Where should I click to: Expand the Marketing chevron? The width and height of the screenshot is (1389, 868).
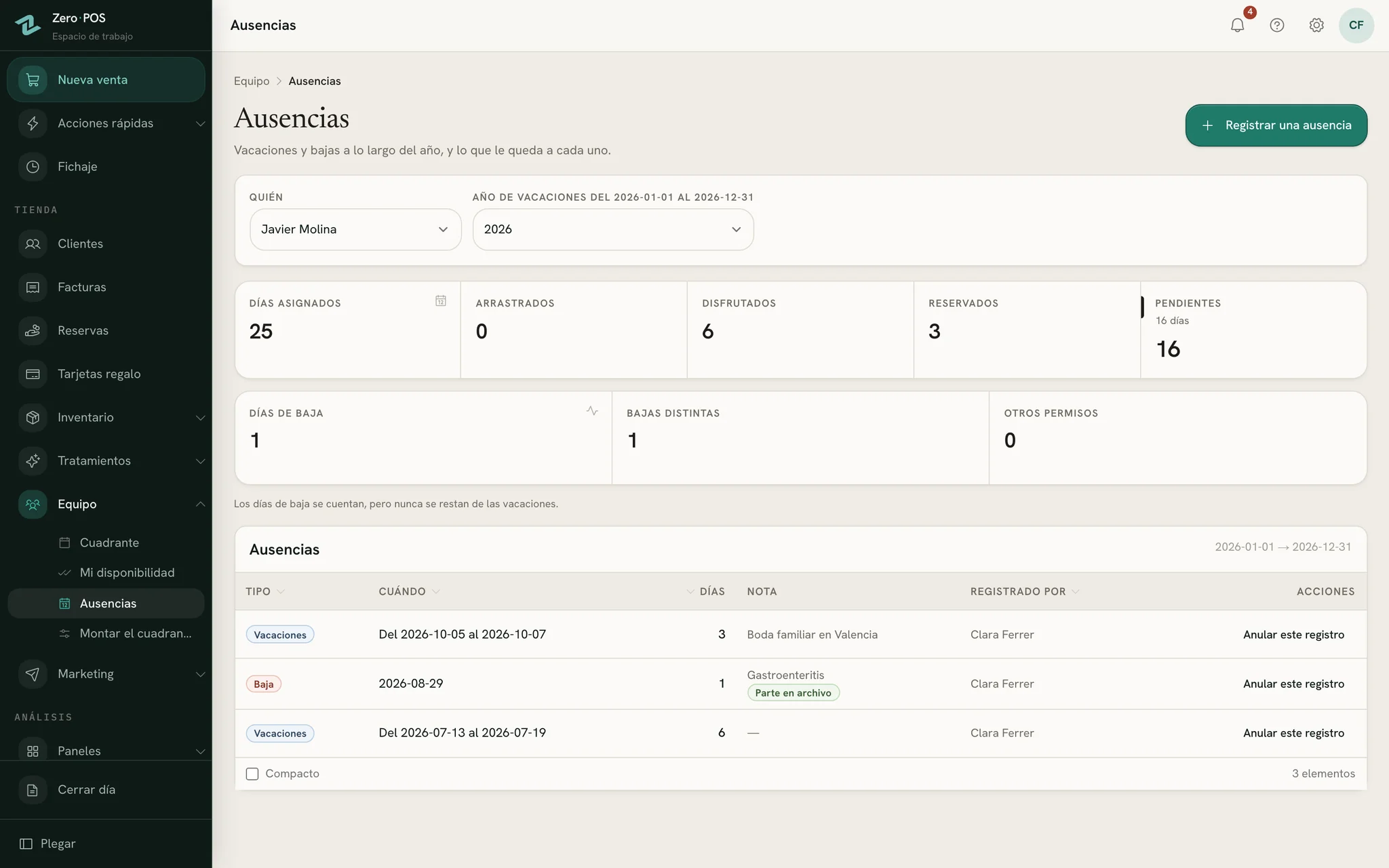click(200, 674)
